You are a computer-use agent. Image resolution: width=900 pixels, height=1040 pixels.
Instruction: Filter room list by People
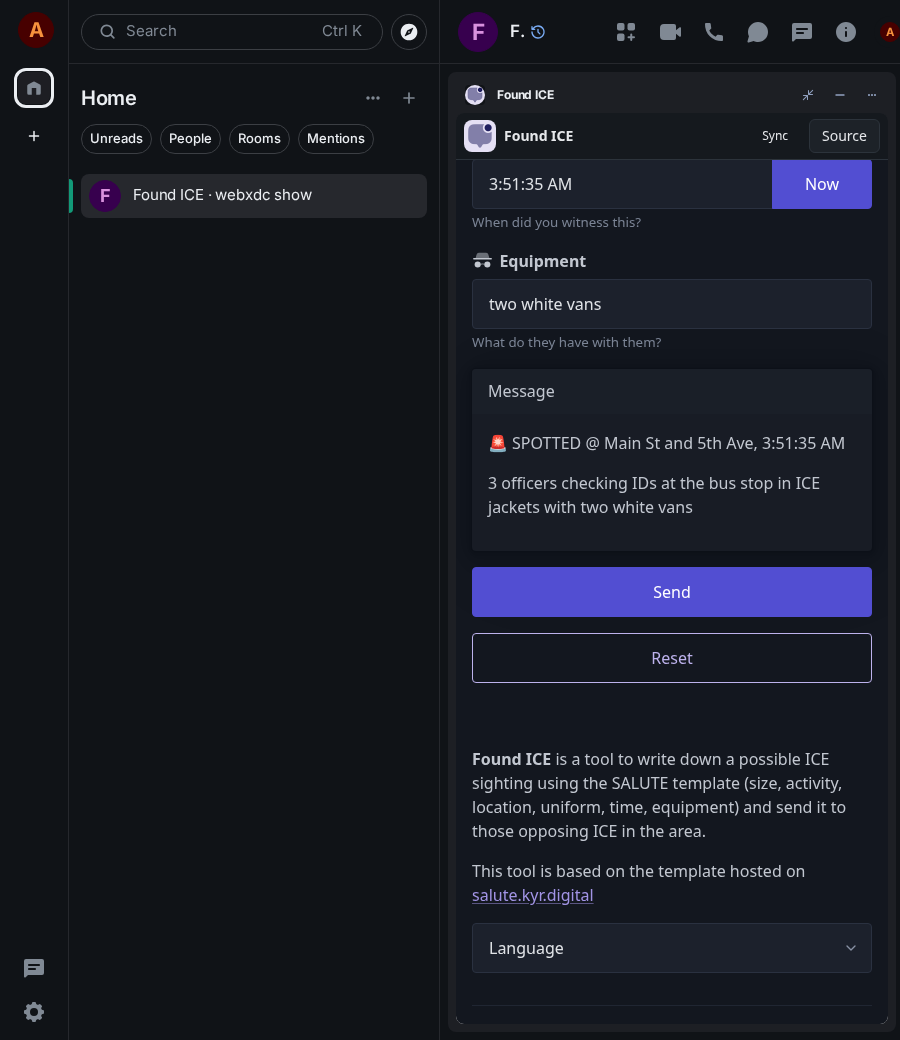(x=190, y=139)
